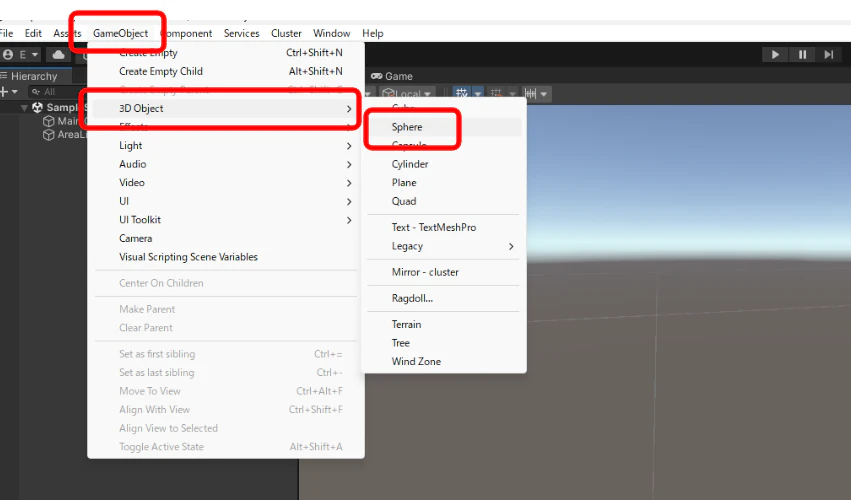This screenshot has width=851, height=500.
Task: Create a Sphere from 3D Object submenu
Action: [x=443, y=127]
